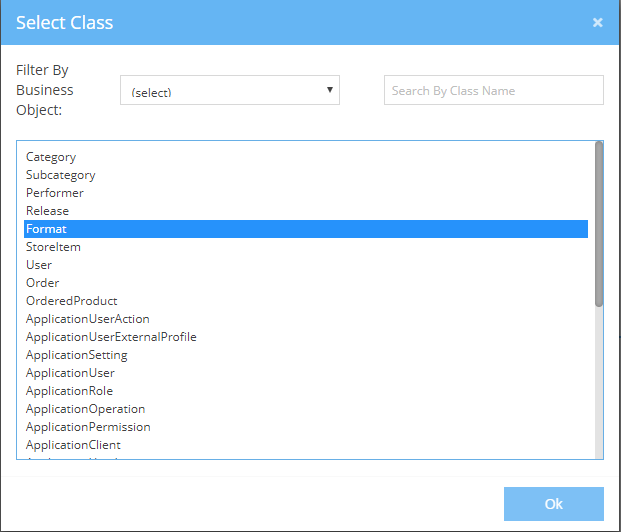The width and height of the screenshot is (621, 532).
Task: Pick Order from the class list
Action: (x=43, y=283)
